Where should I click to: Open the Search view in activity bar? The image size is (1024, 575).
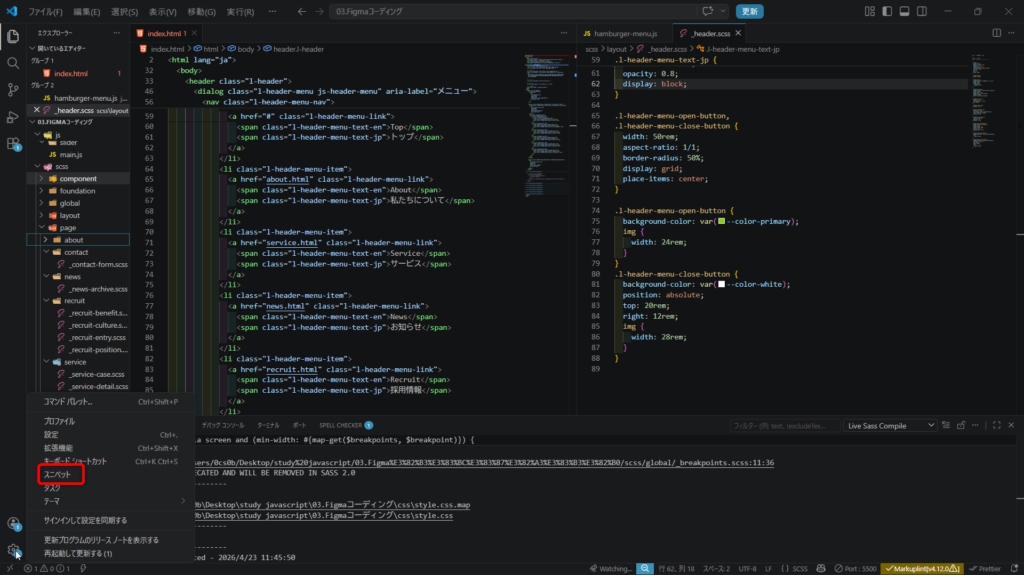pyautogui.click(x=13, y=63)
